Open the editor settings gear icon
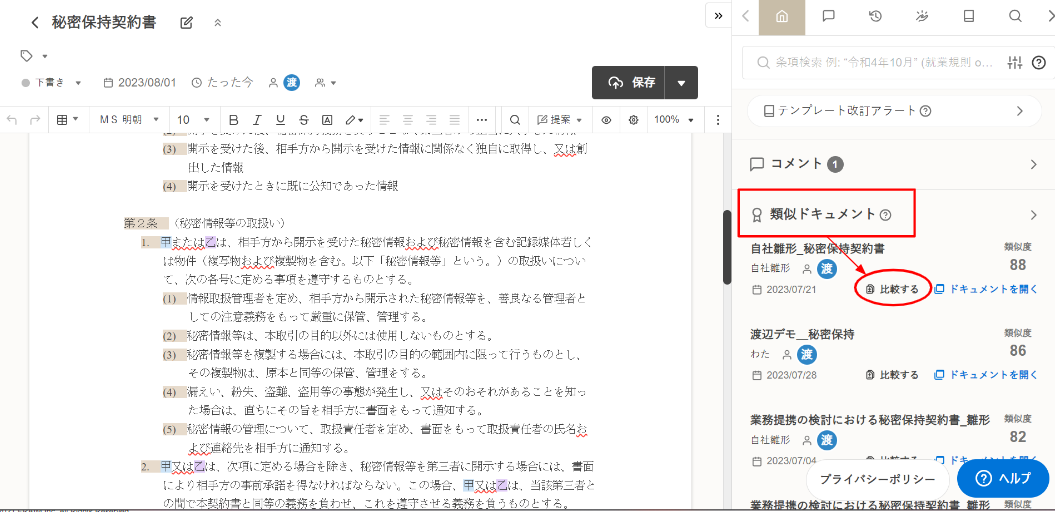Image resolution: width=1061 pixels, height=512 pixels. [x=633, y=120]
